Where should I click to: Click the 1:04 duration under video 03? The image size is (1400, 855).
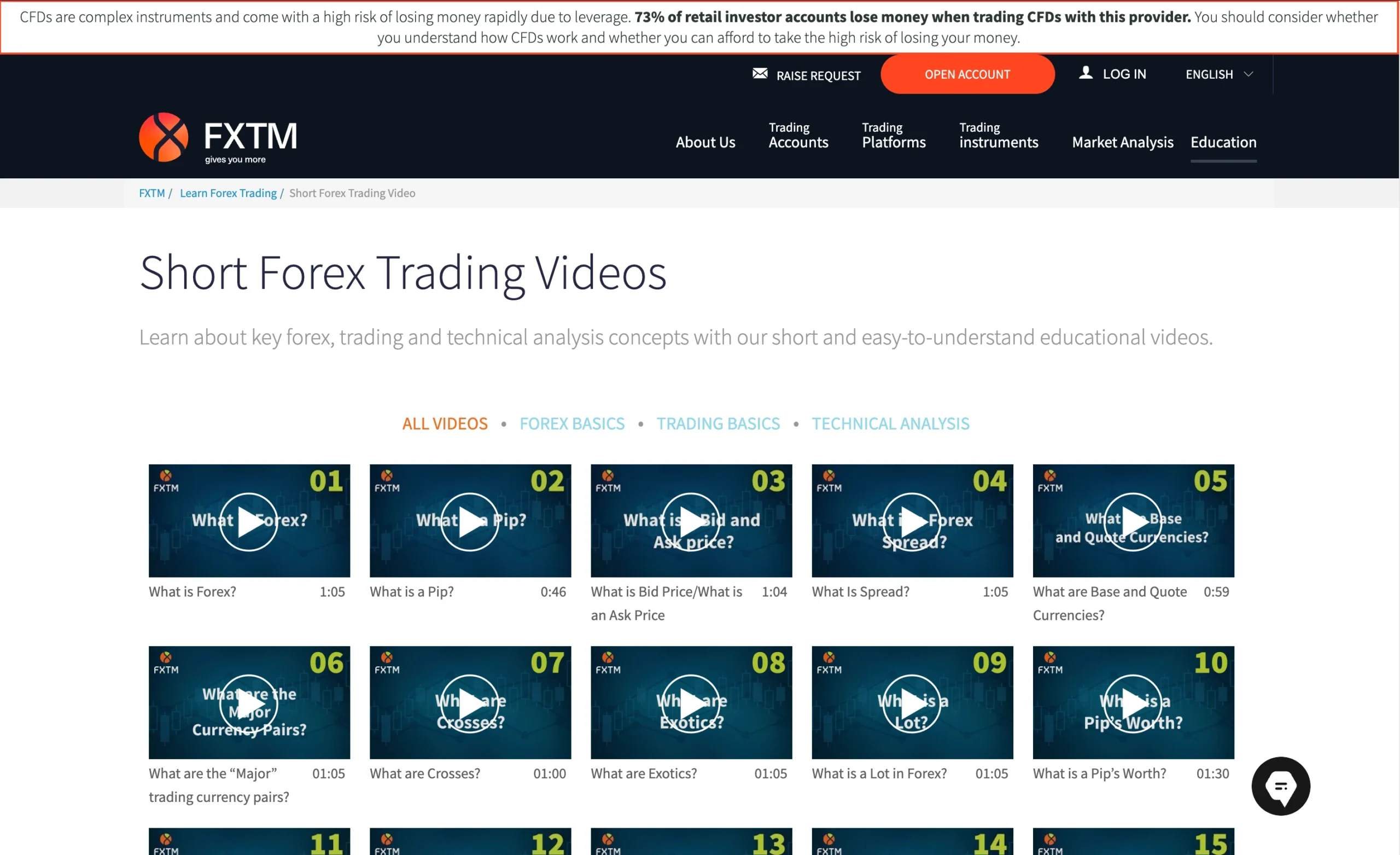pyautogui.click(x=774, y=592)
